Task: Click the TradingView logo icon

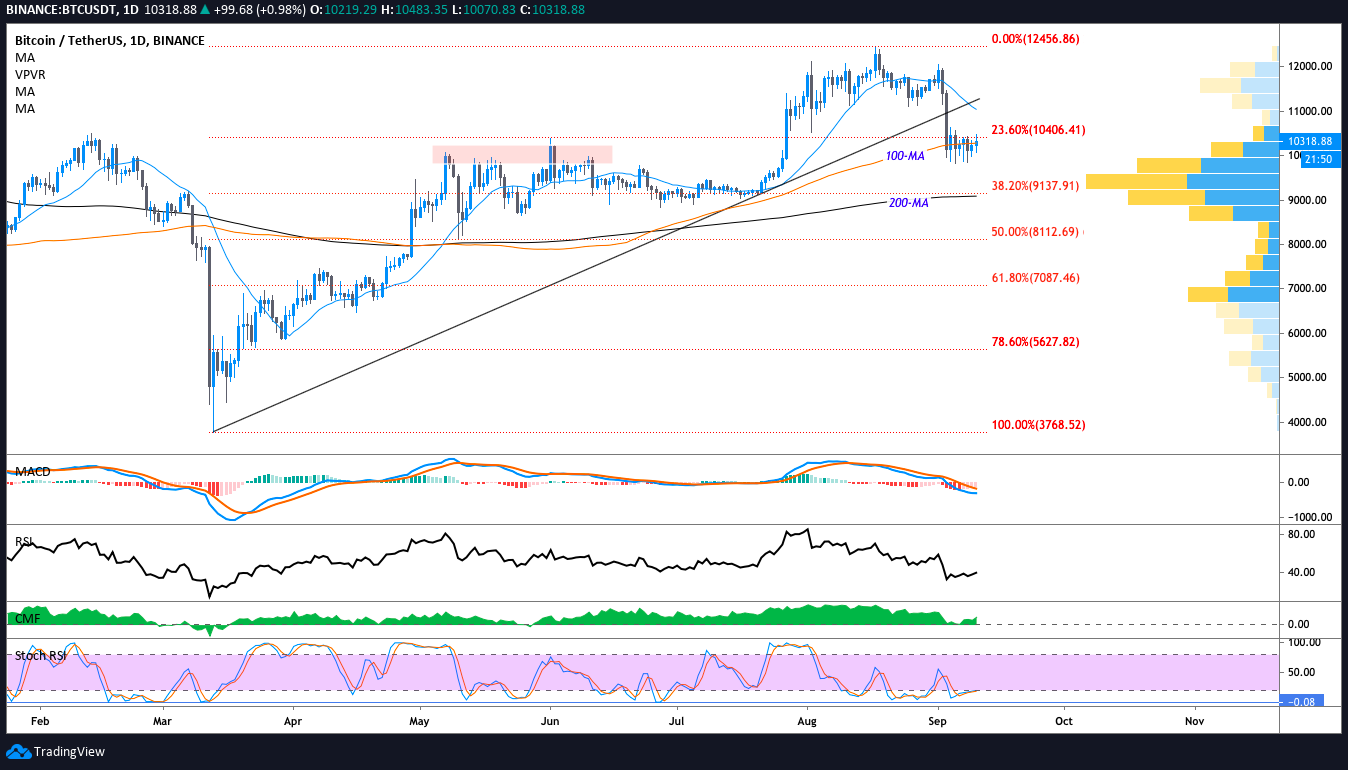Action: click(17, 751)
